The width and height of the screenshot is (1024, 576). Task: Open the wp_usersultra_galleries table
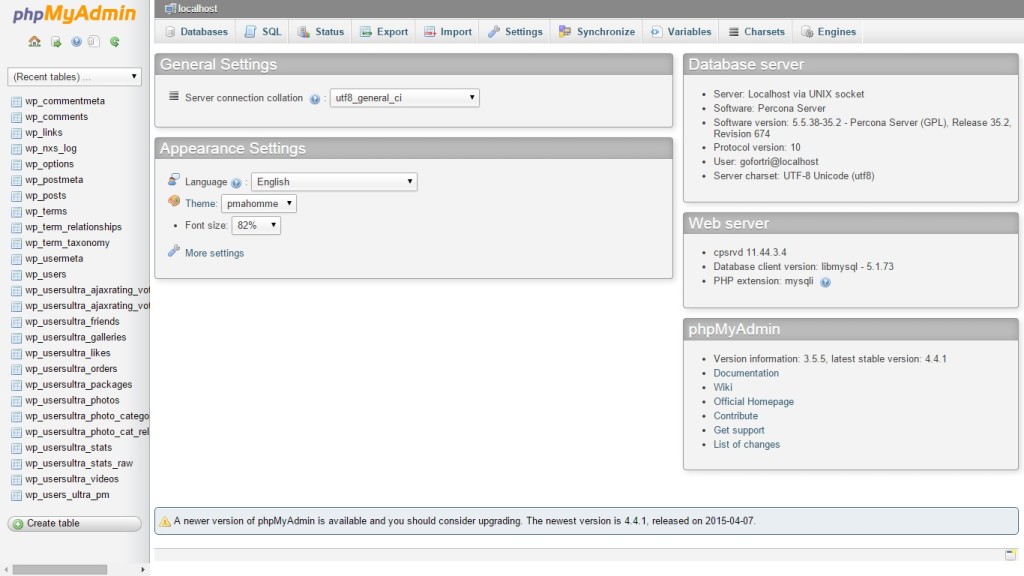pos(76,338)
